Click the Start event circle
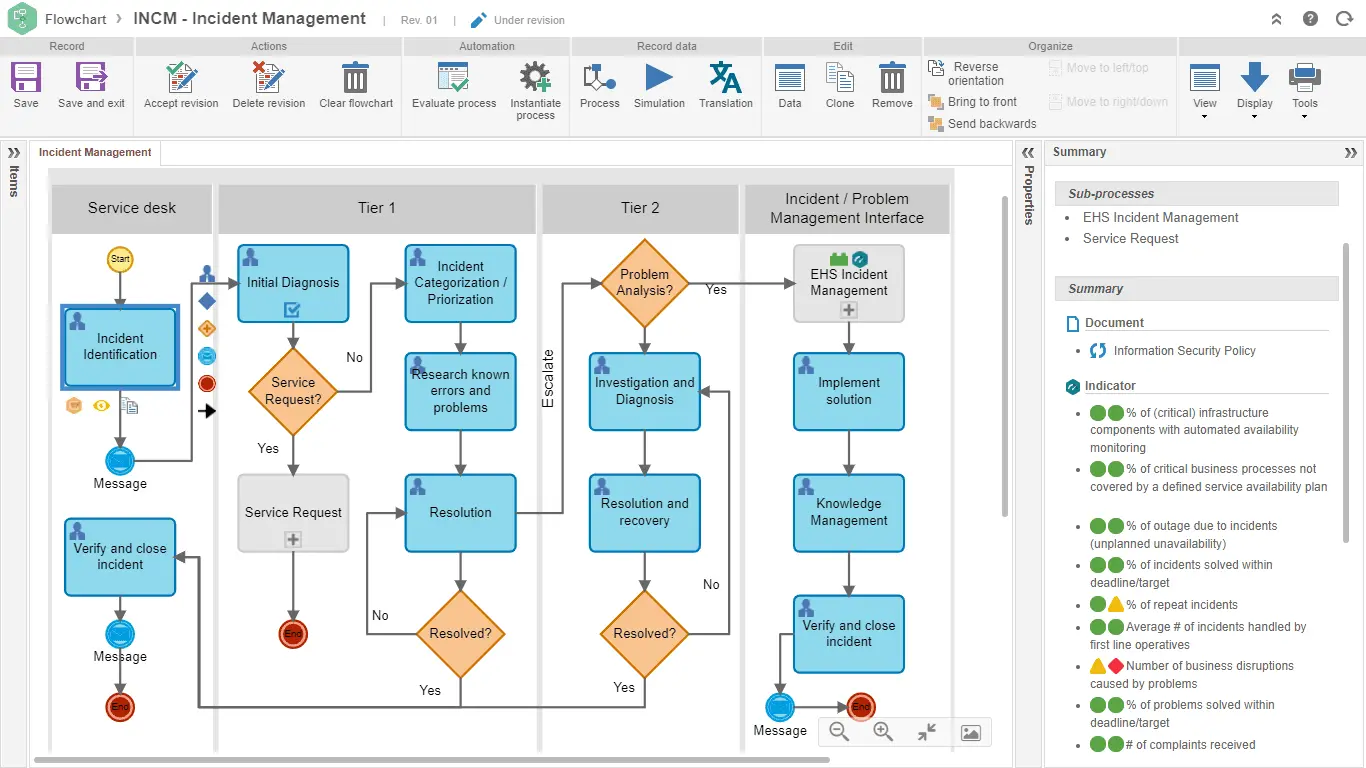The image size is (1366, 768). tap(120, 259)
